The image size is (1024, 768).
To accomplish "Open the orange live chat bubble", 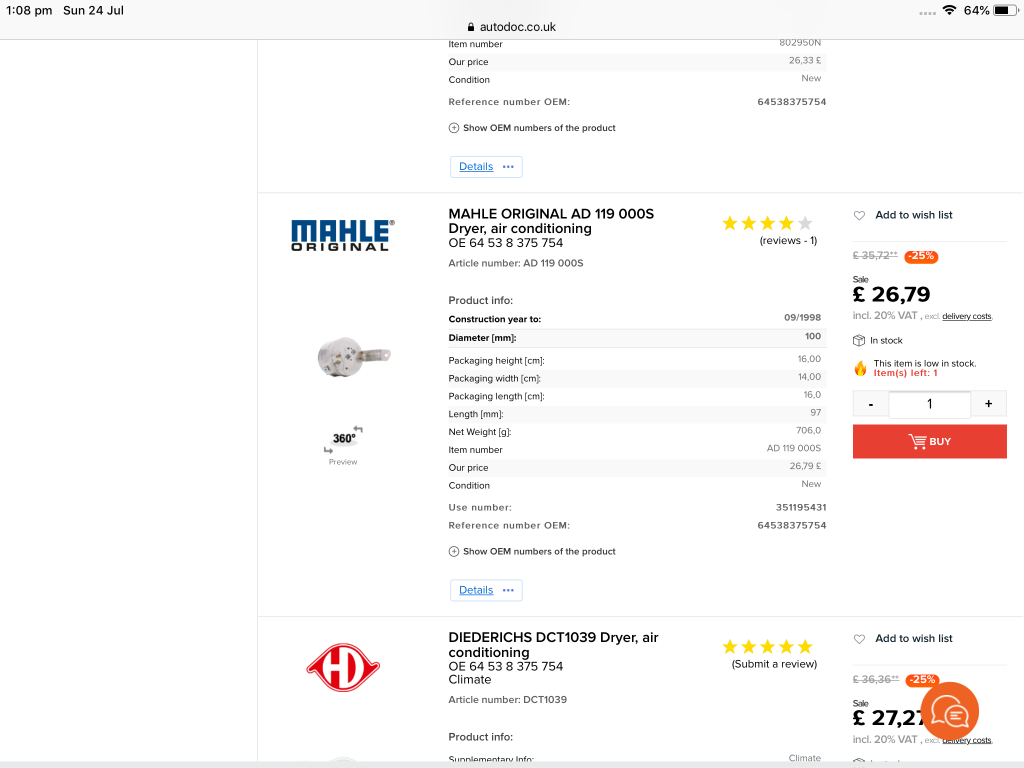I will (949, 712).
